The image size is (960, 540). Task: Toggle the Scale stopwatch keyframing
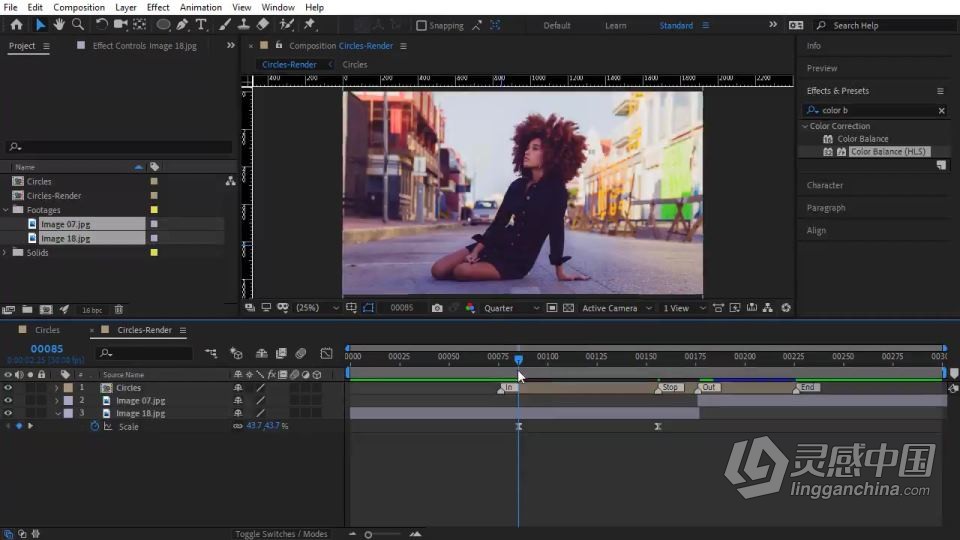point(94,426)
